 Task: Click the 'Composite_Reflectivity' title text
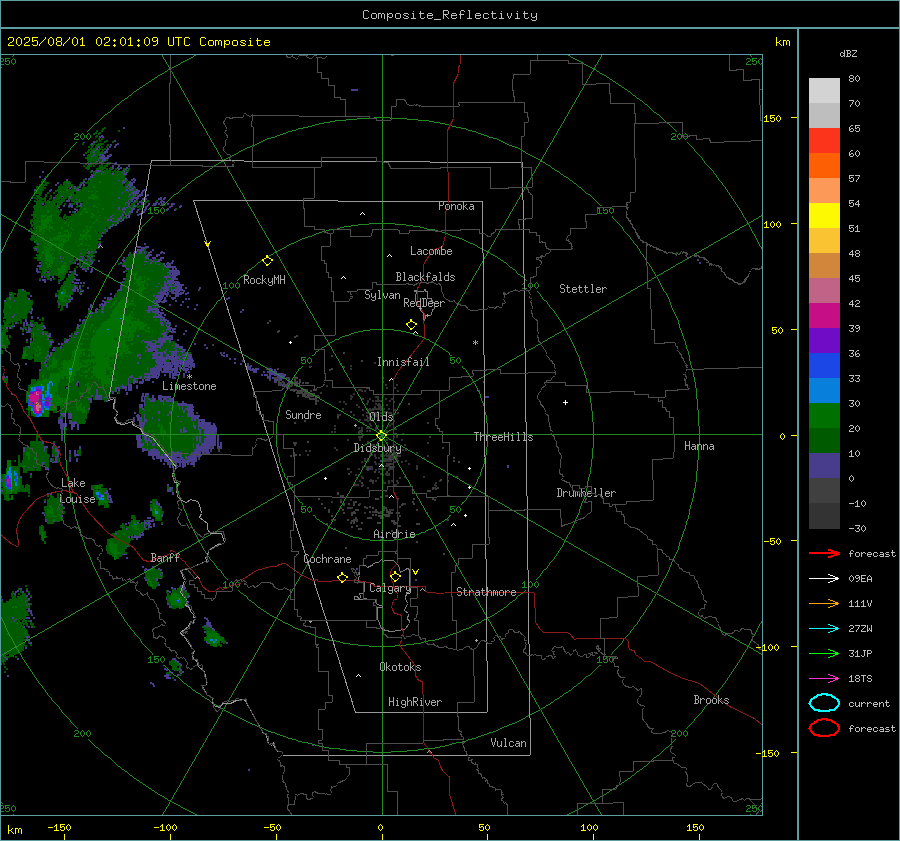450,15
